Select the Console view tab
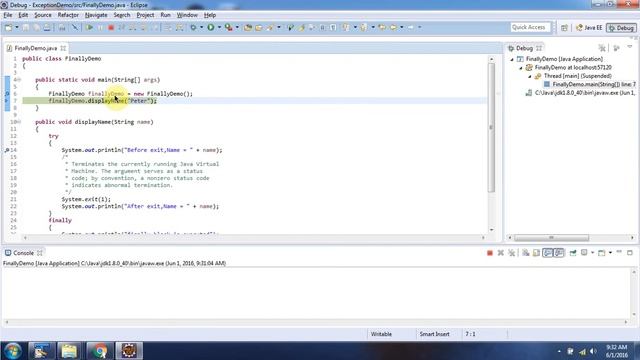The image size is (640, 360). coord(23,253)
